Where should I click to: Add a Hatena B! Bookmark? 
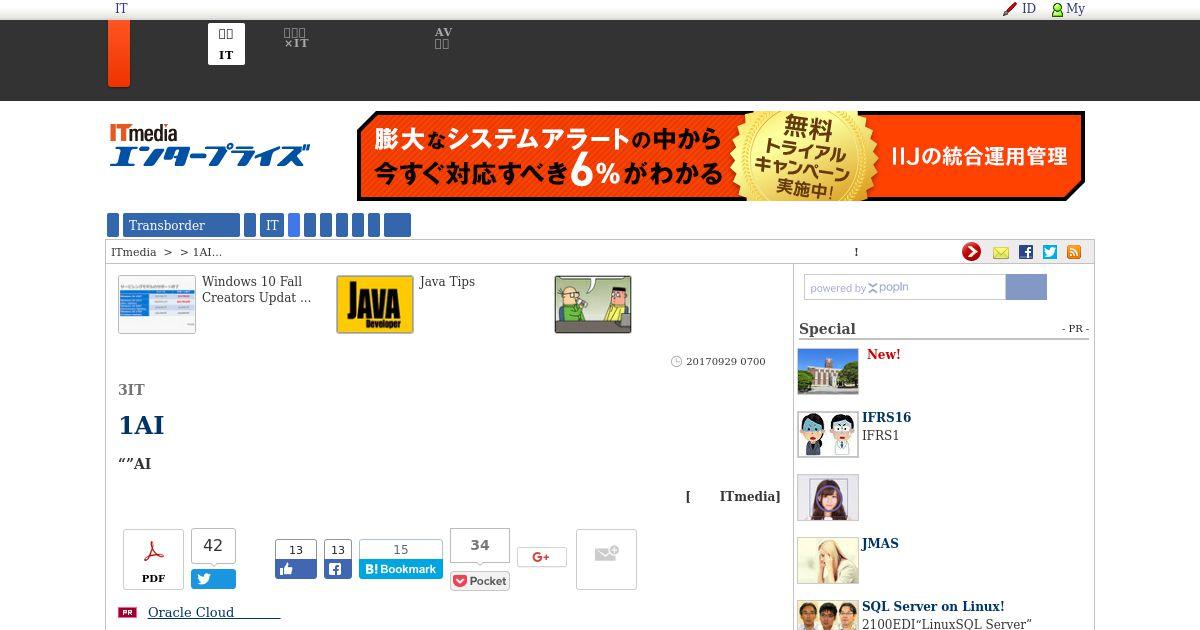401,569
